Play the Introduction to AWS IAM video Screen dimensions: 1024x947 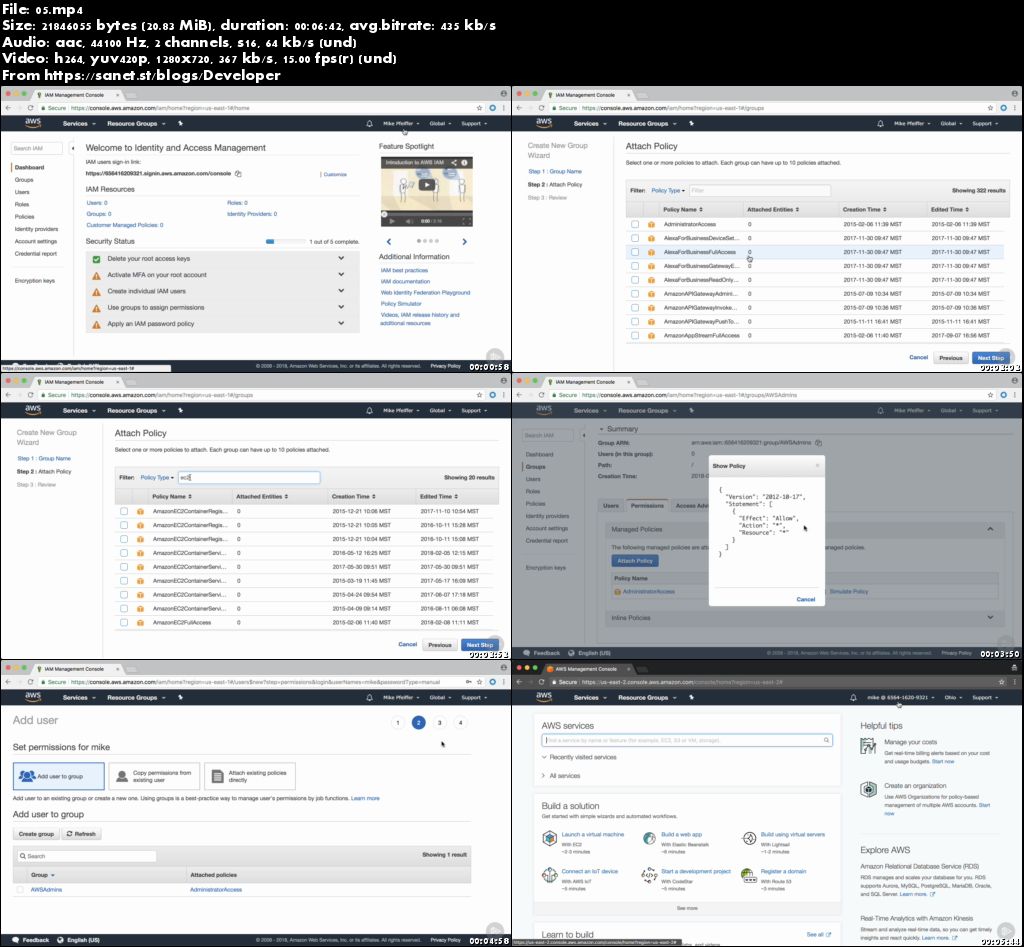[426, 185]
